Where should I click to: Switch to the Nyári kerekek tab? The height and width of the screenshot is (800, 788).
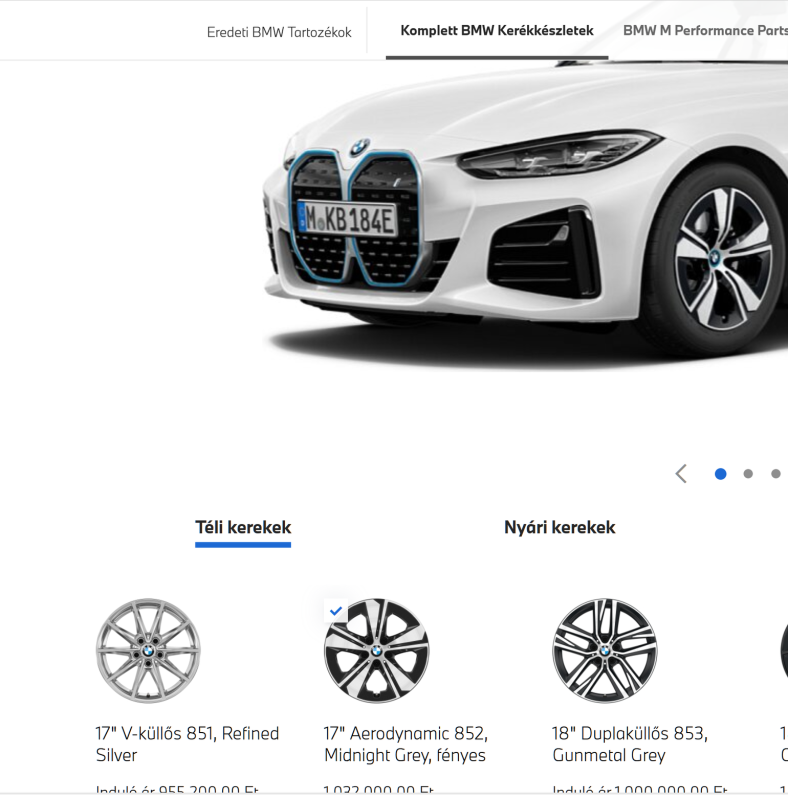coord(559,527)
